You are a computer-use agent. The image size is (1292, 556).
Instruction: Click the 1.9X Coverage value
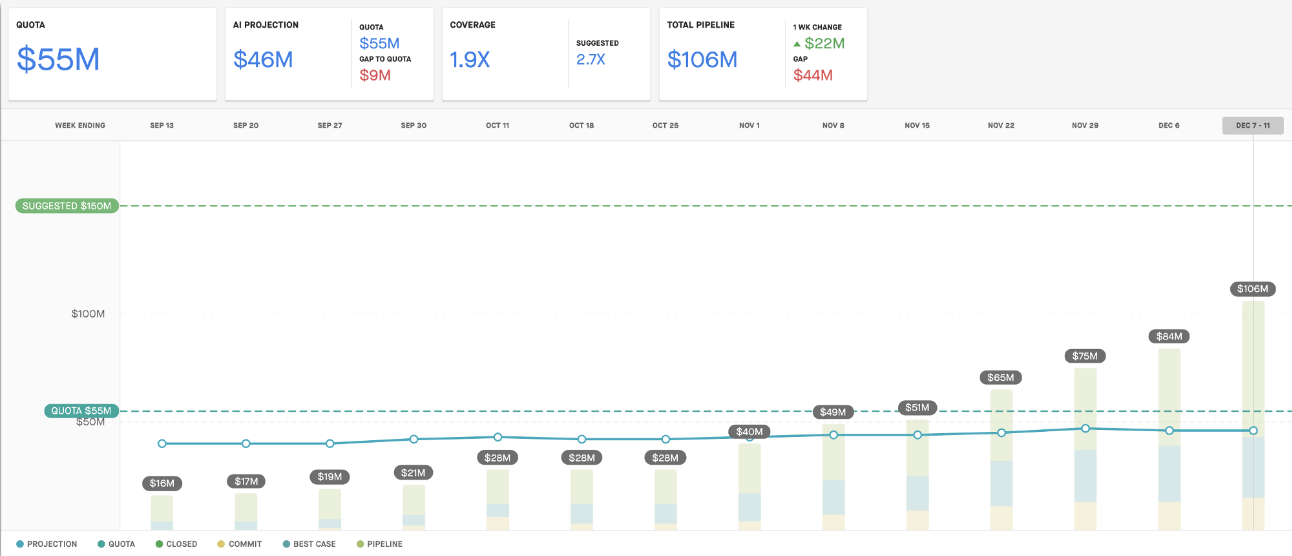tap(470, 60)
